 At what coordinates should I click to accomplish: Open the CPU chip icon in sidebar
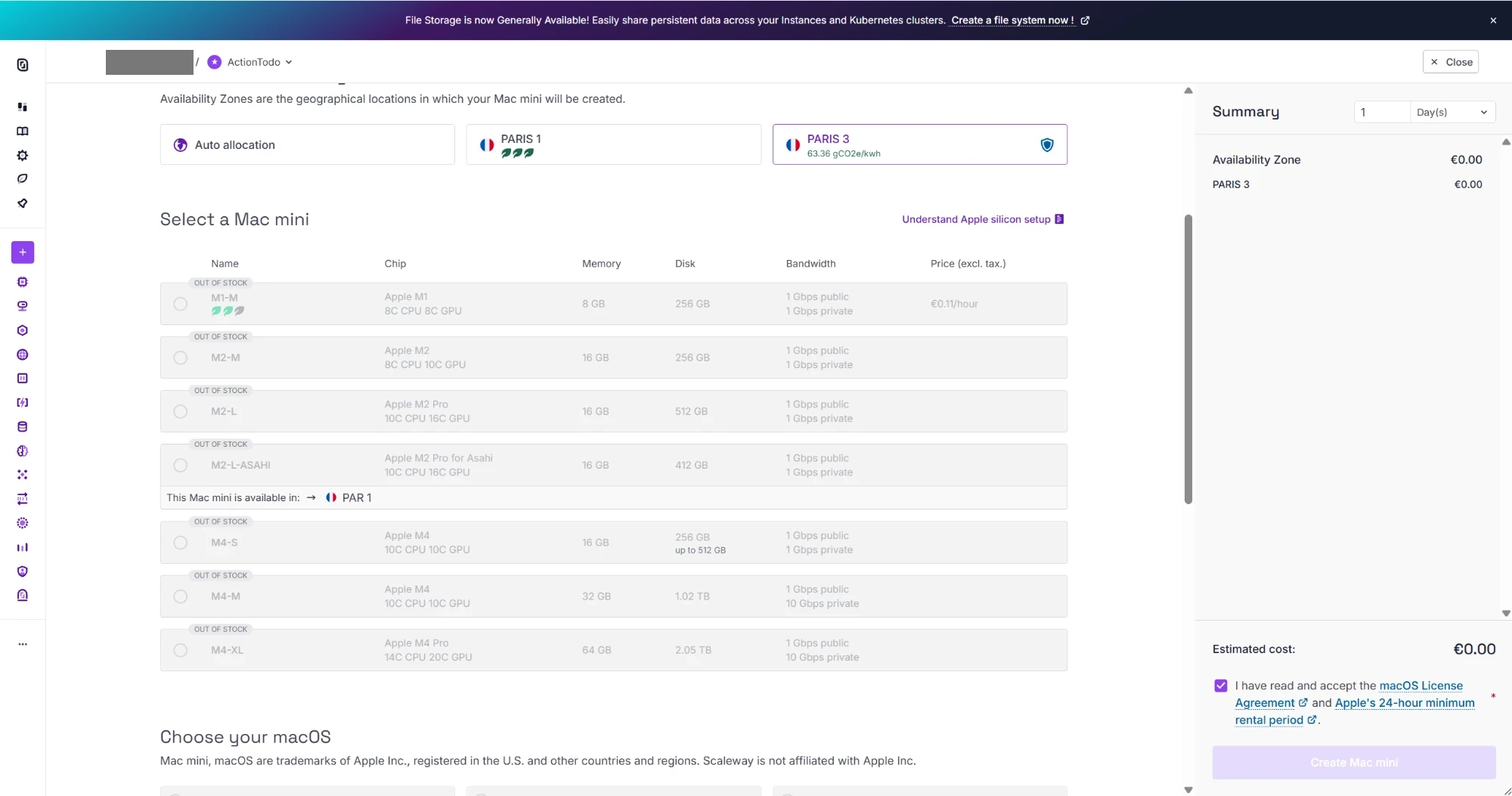[23, 282]
